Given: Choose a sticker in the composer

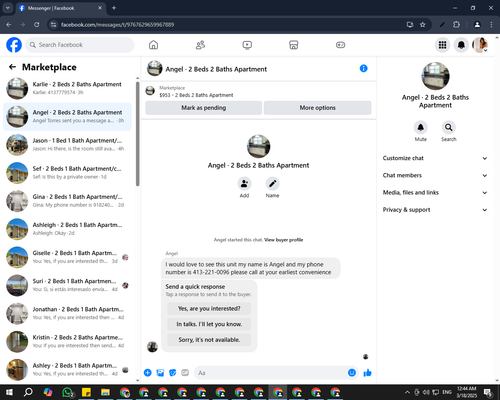Looking at the screenshot, I should 173,373.
